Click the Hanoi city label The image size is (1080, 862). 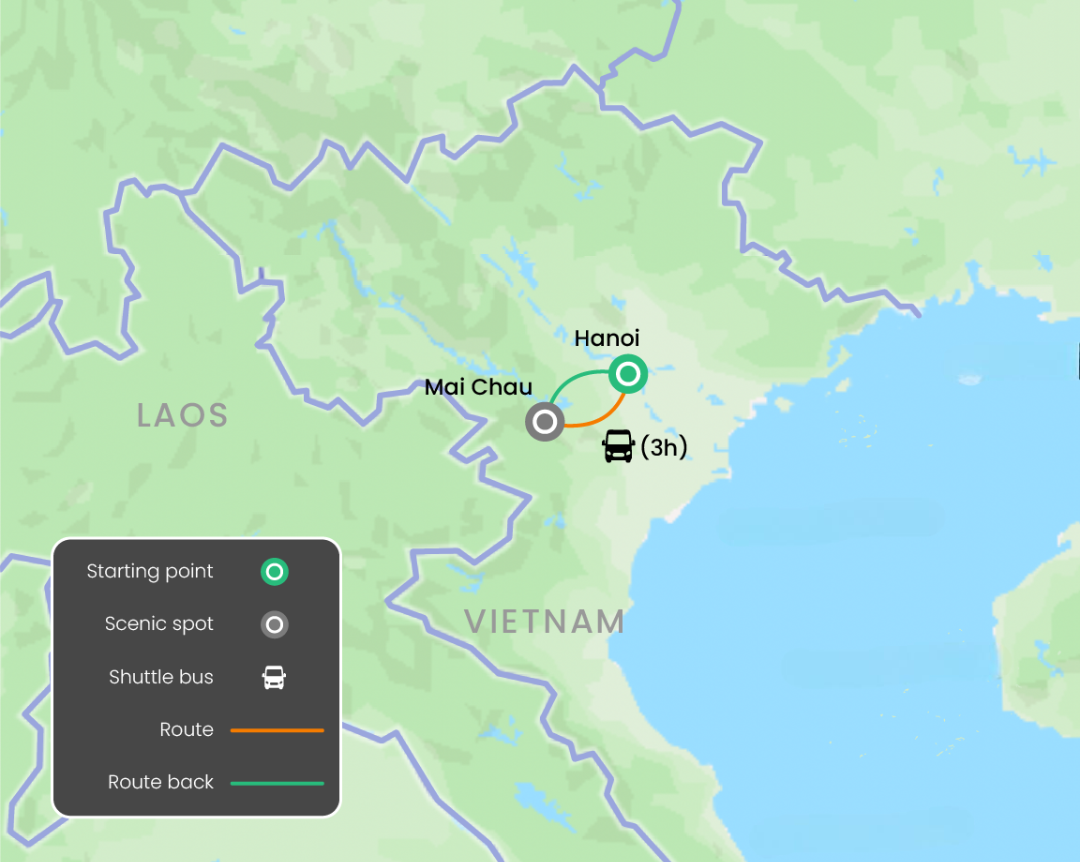coord(607,338)
